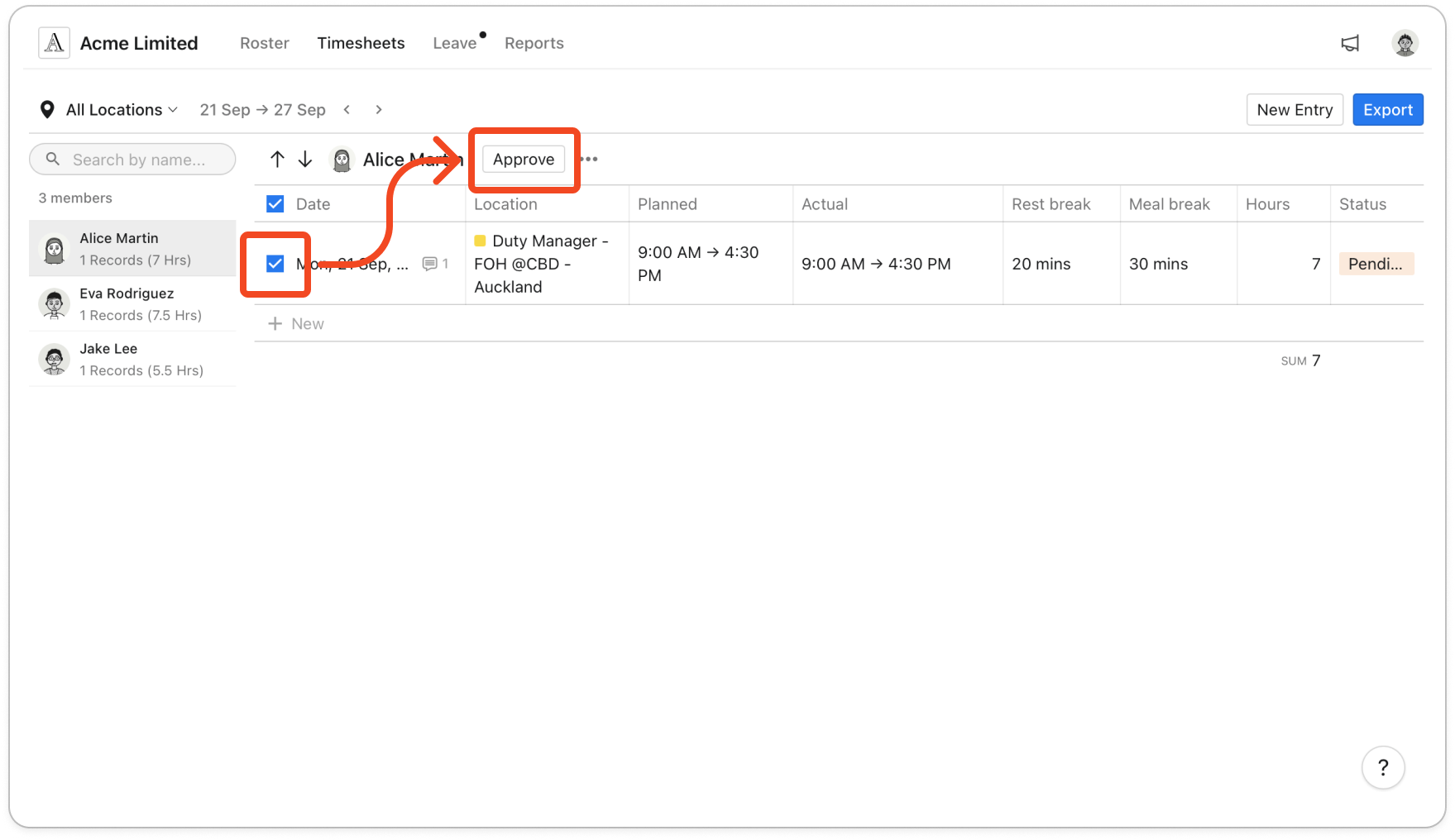Click the help question mark button

[1383, 767]
